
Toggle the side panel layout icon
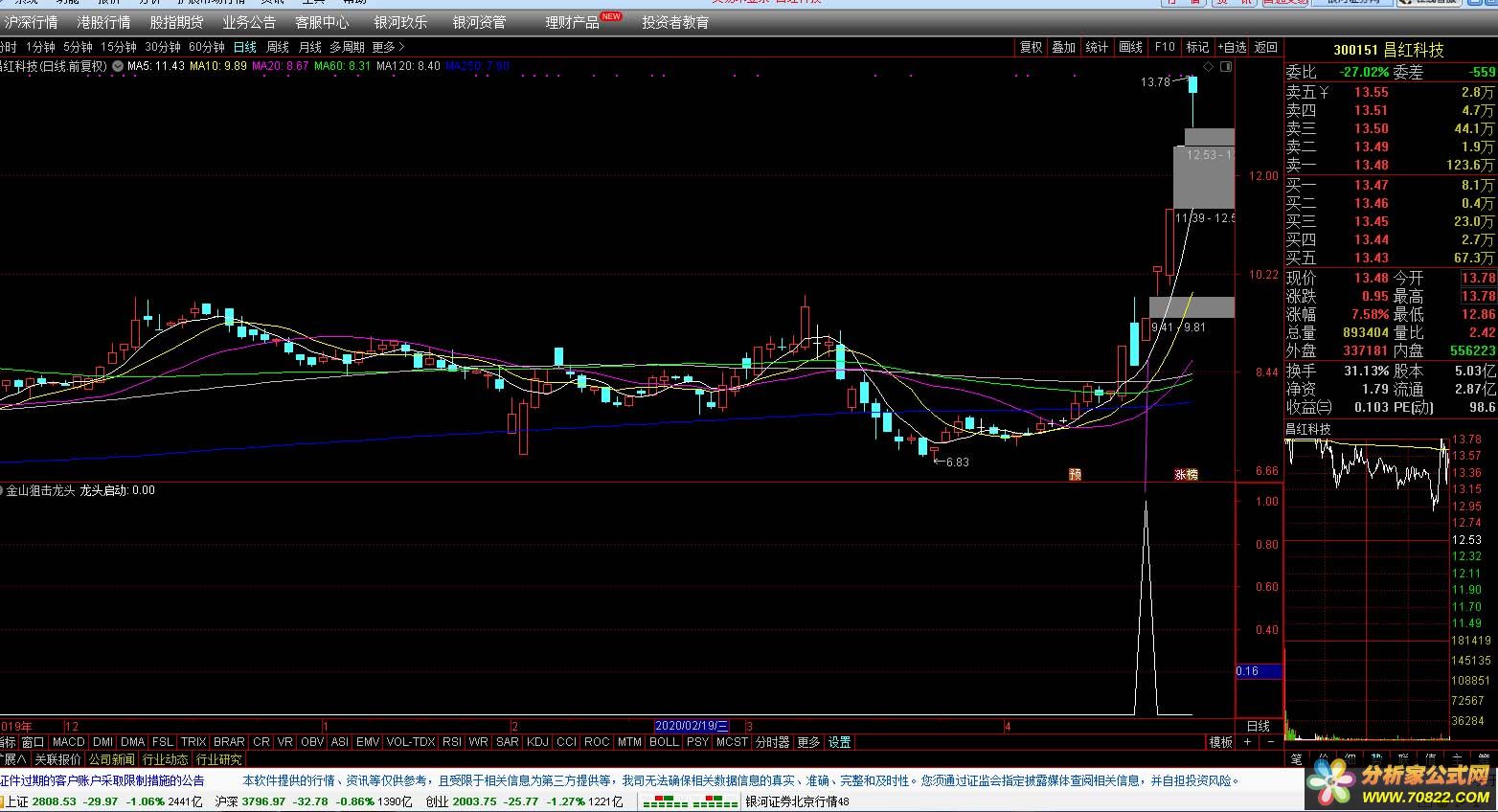coord(1227,67)
